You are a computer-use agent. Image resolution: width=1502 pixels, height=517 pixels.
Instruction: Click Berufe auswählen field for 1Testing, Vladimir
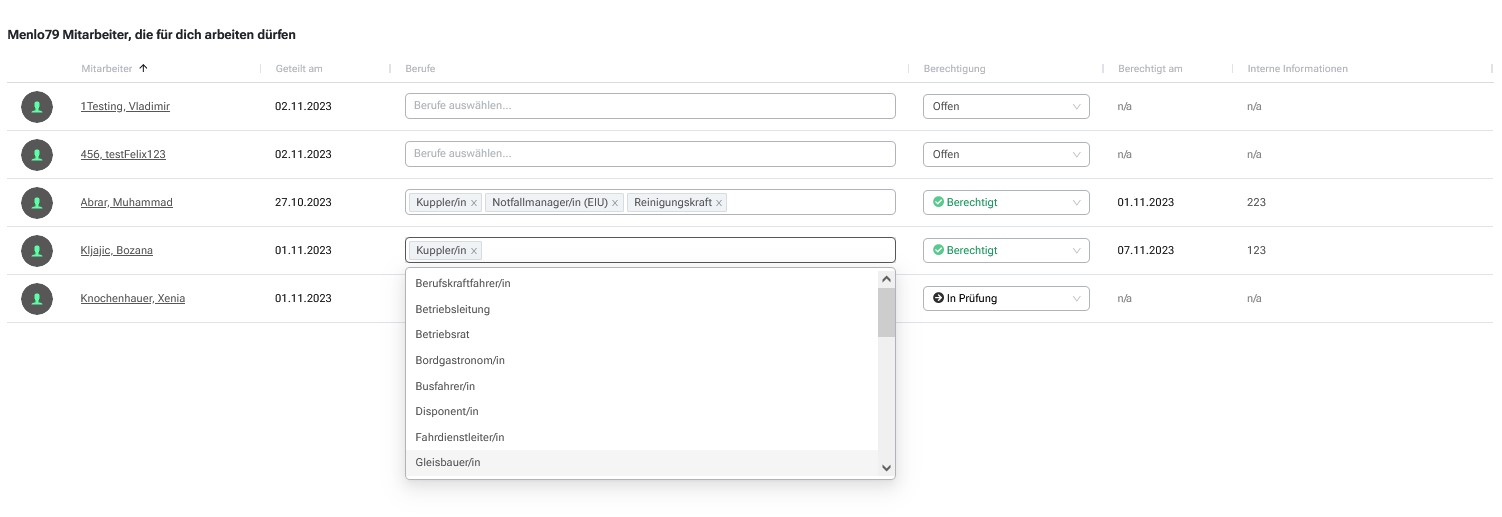tap(650, 106)
